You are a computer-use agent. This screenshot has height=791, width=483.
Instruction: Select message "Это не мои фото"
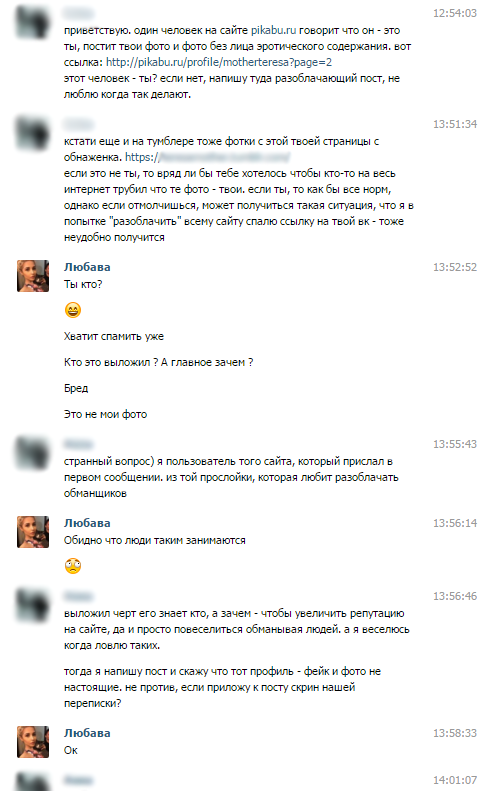coord(105,414)
